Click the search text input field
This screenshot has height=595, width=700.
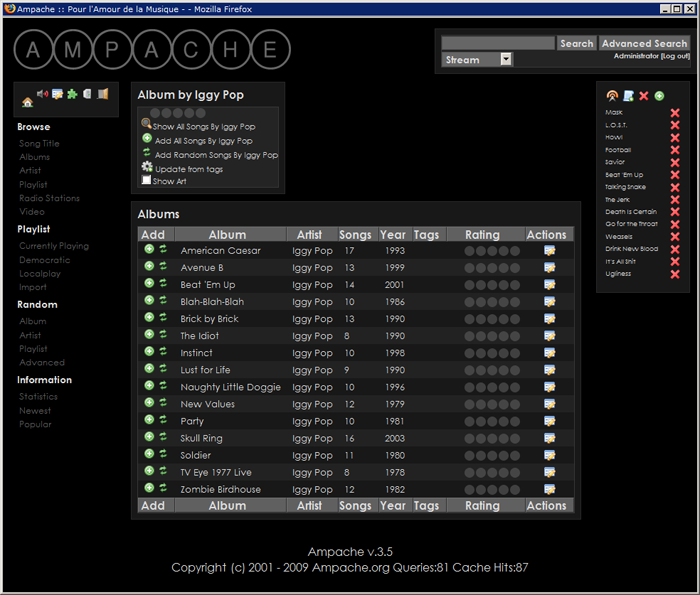point(498,43)
